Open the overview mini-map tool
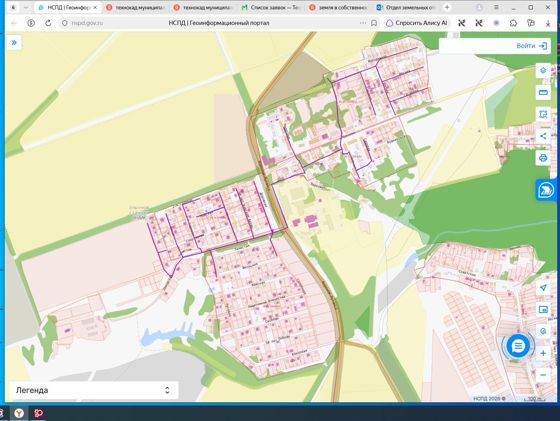The height and width of the screenshot is (421, 560). point(543,310)
